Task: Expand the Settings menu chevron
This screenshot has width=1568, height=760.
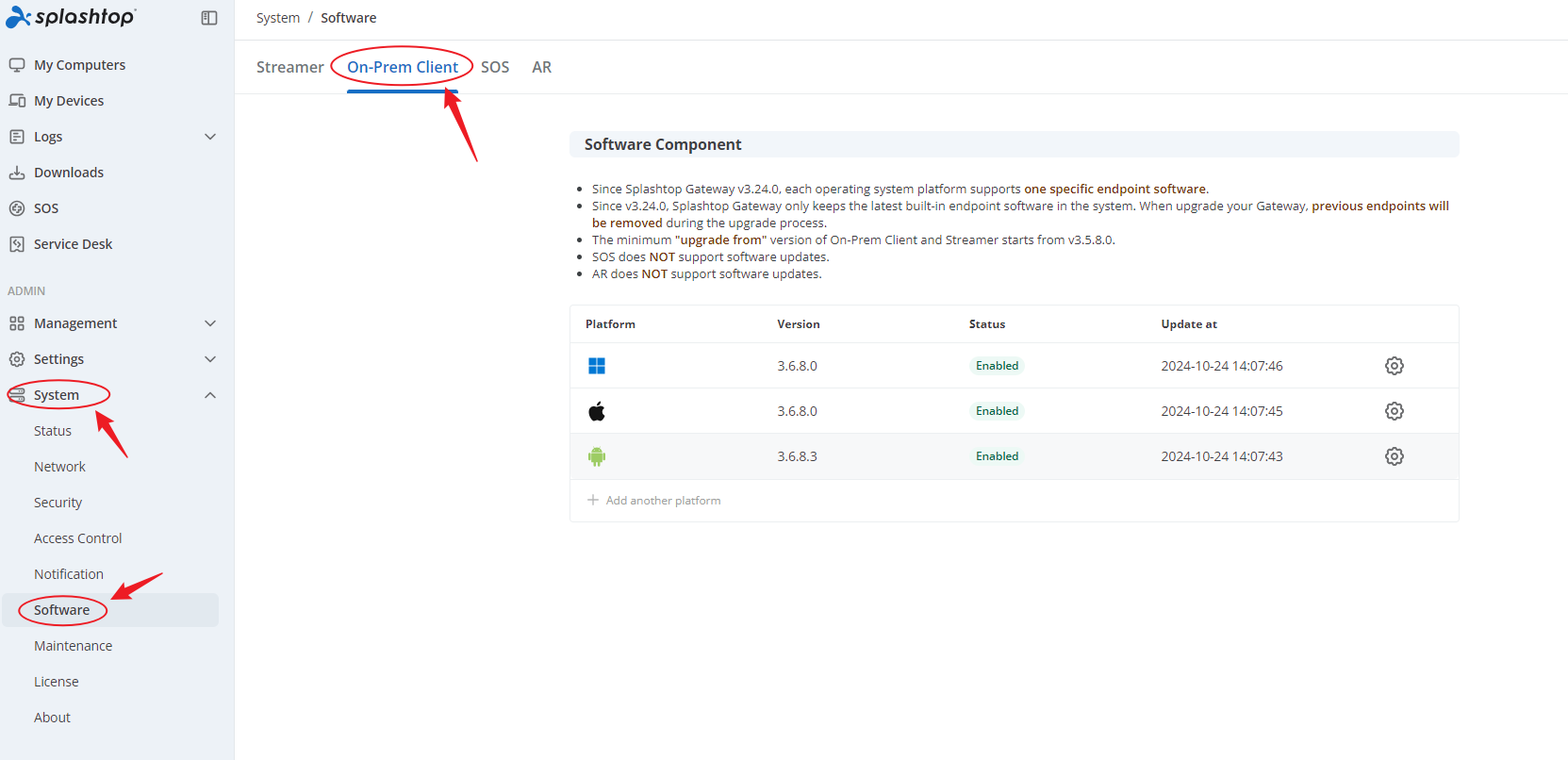Action: (210, 359)
